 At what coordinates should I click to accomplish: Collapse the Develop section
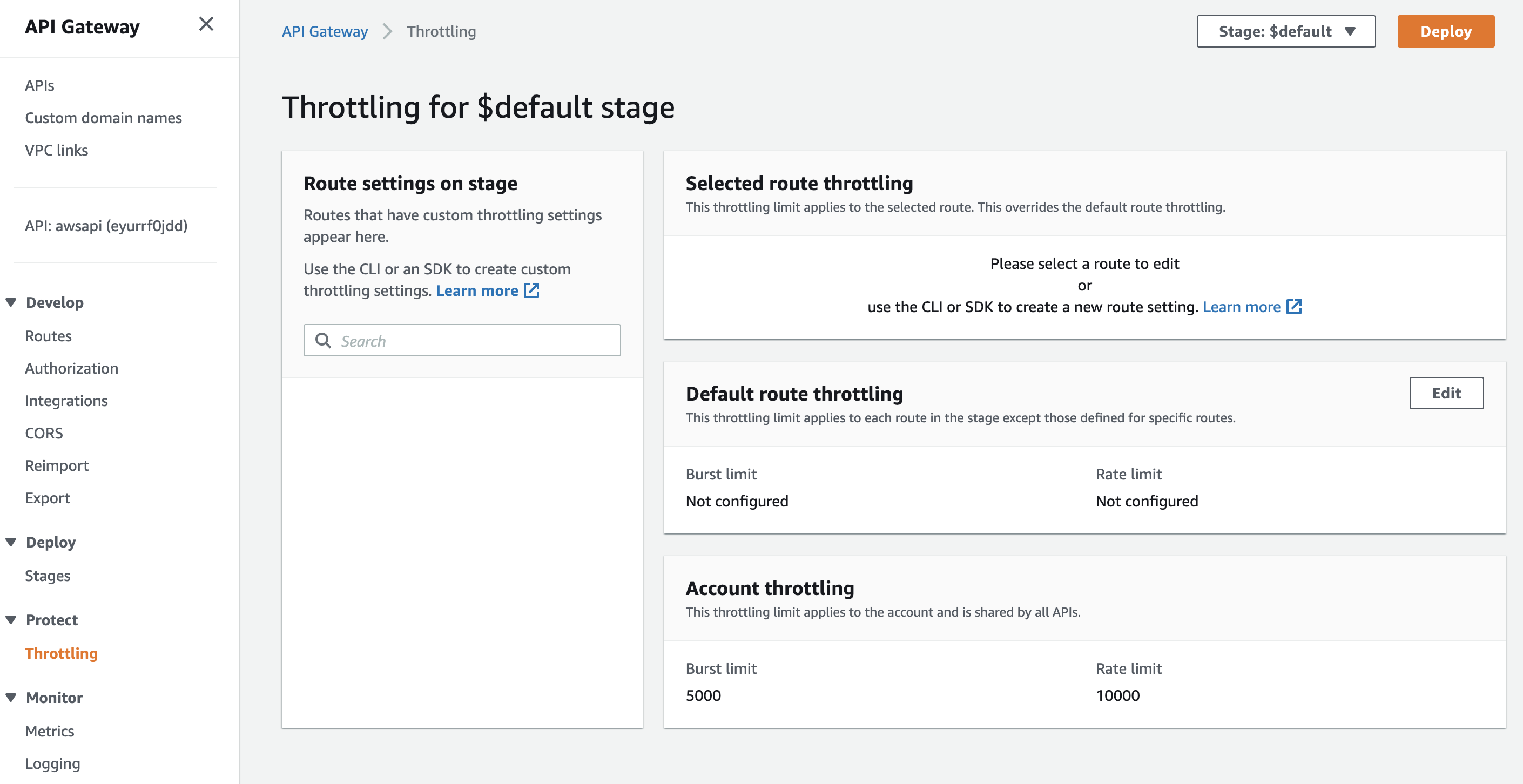coord(11,302)
